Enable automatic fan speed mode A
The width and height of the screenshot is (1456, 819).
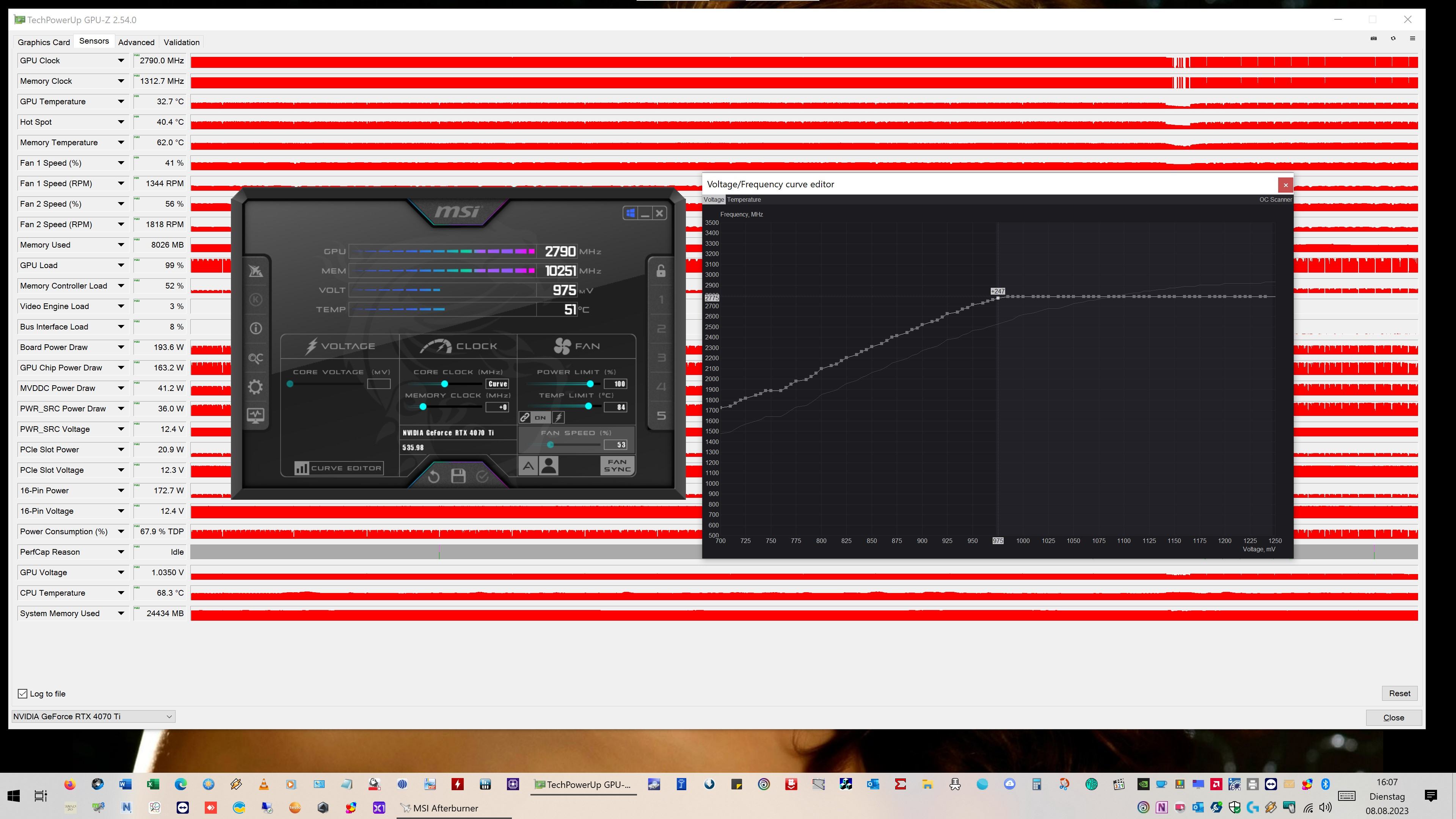tap(528, 466)
